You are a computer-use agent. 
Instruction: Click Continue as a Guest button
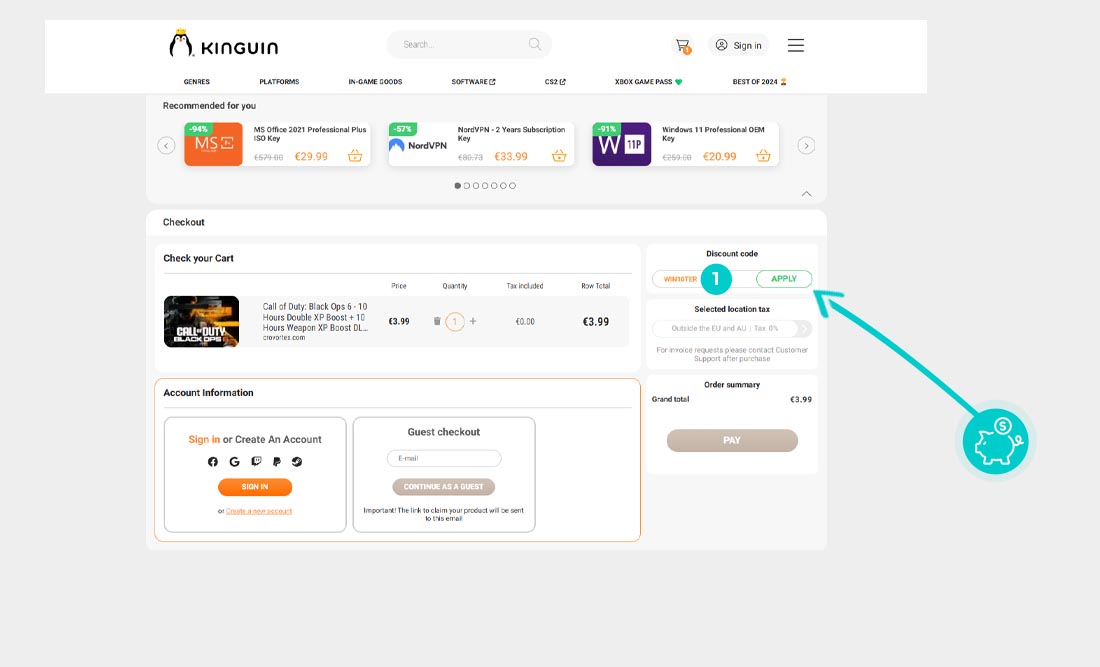pos(444,487)
